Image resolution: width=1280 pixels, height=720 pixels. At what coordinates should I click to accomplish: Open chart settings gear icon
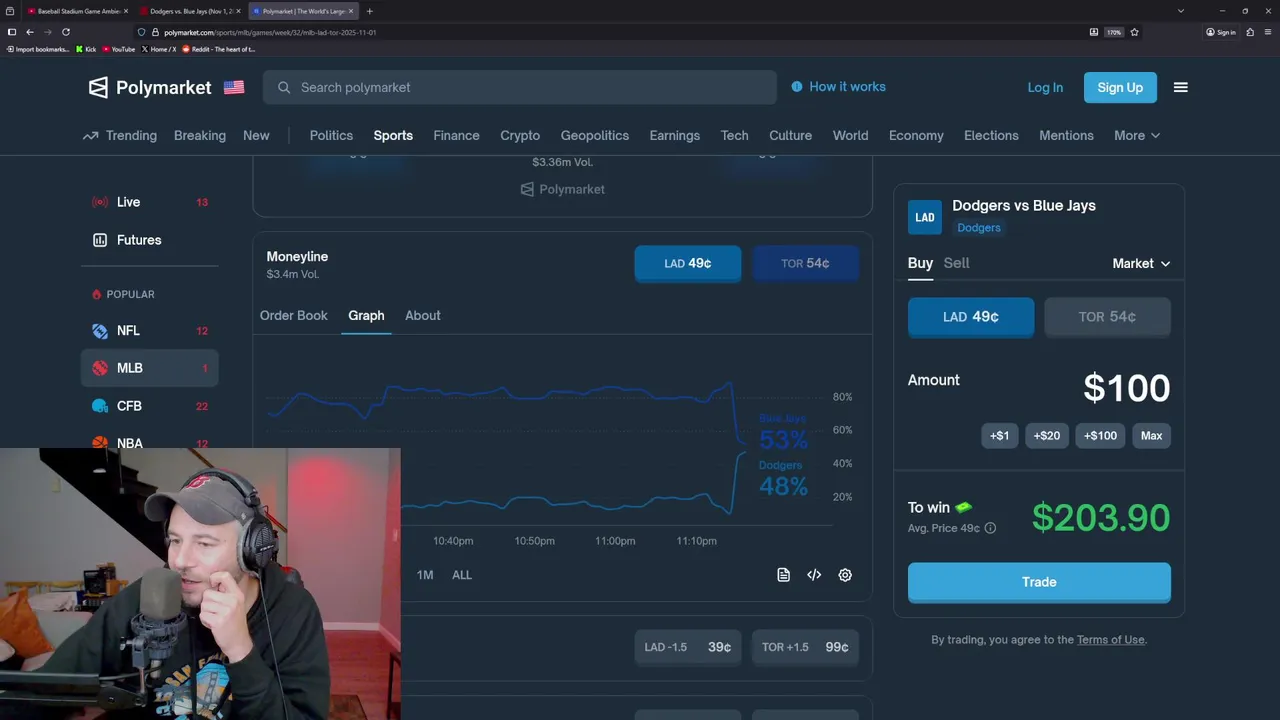pyautogui.click(x=845, y=575)
